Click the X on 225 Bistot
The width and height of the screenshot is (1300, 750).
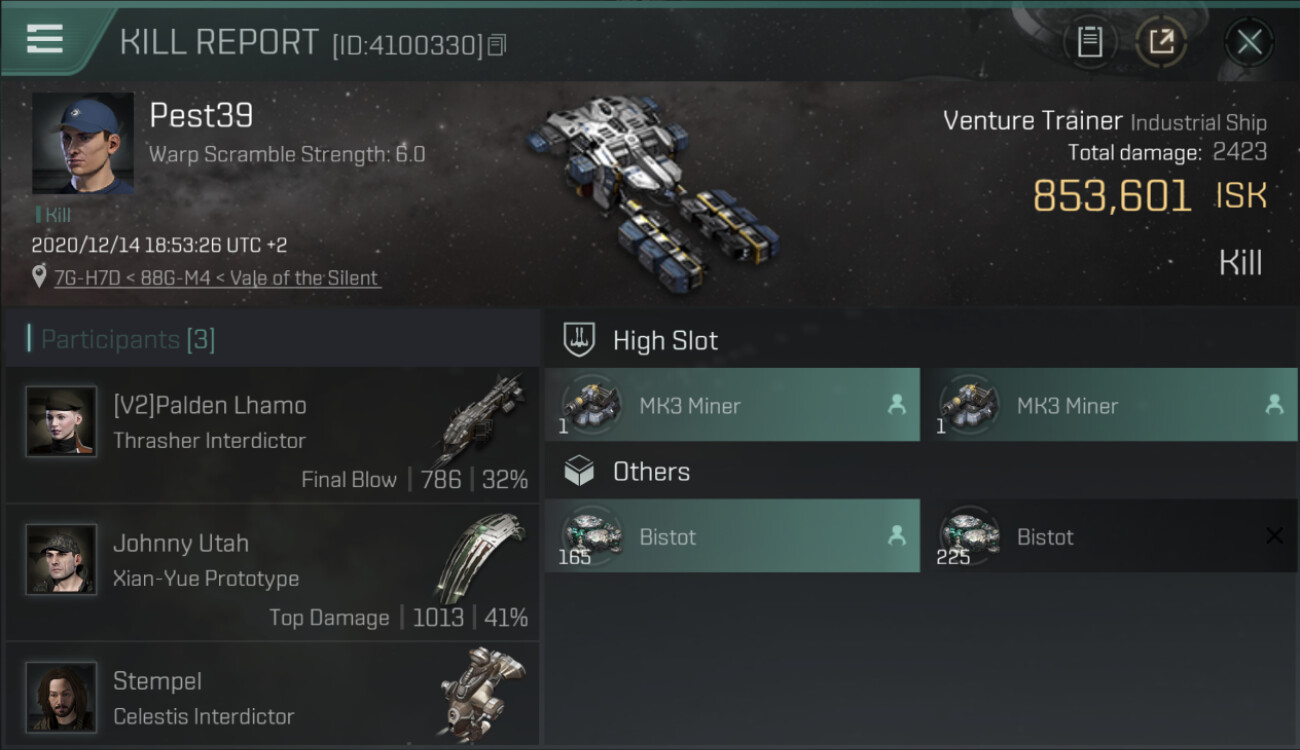[1274, 536]
